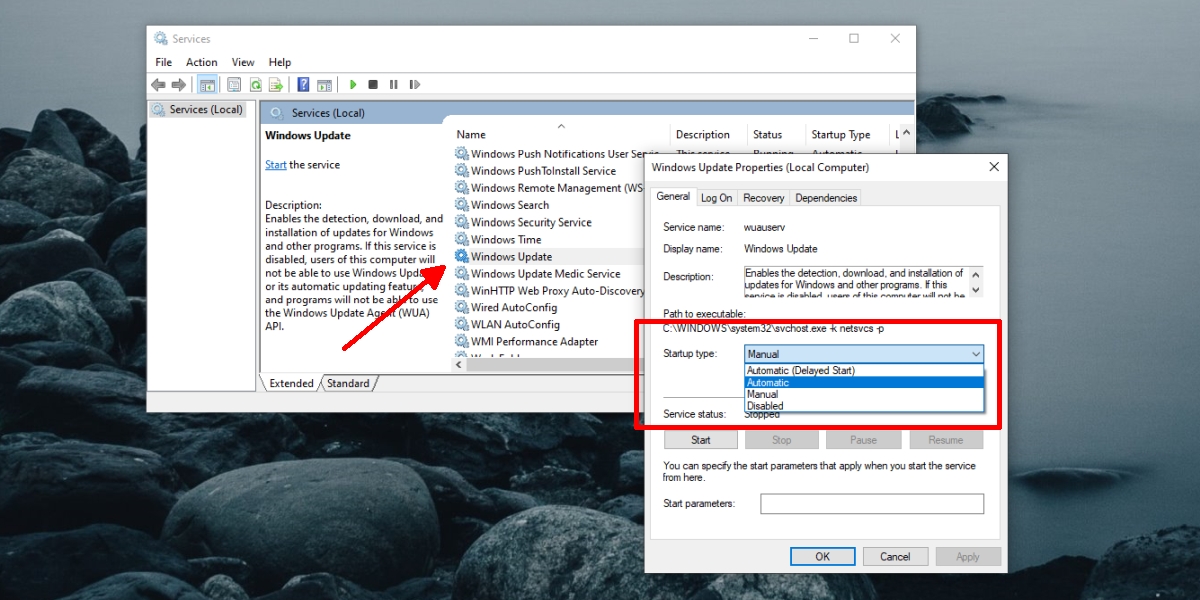Open the File menu

click(x=163, y=62)
